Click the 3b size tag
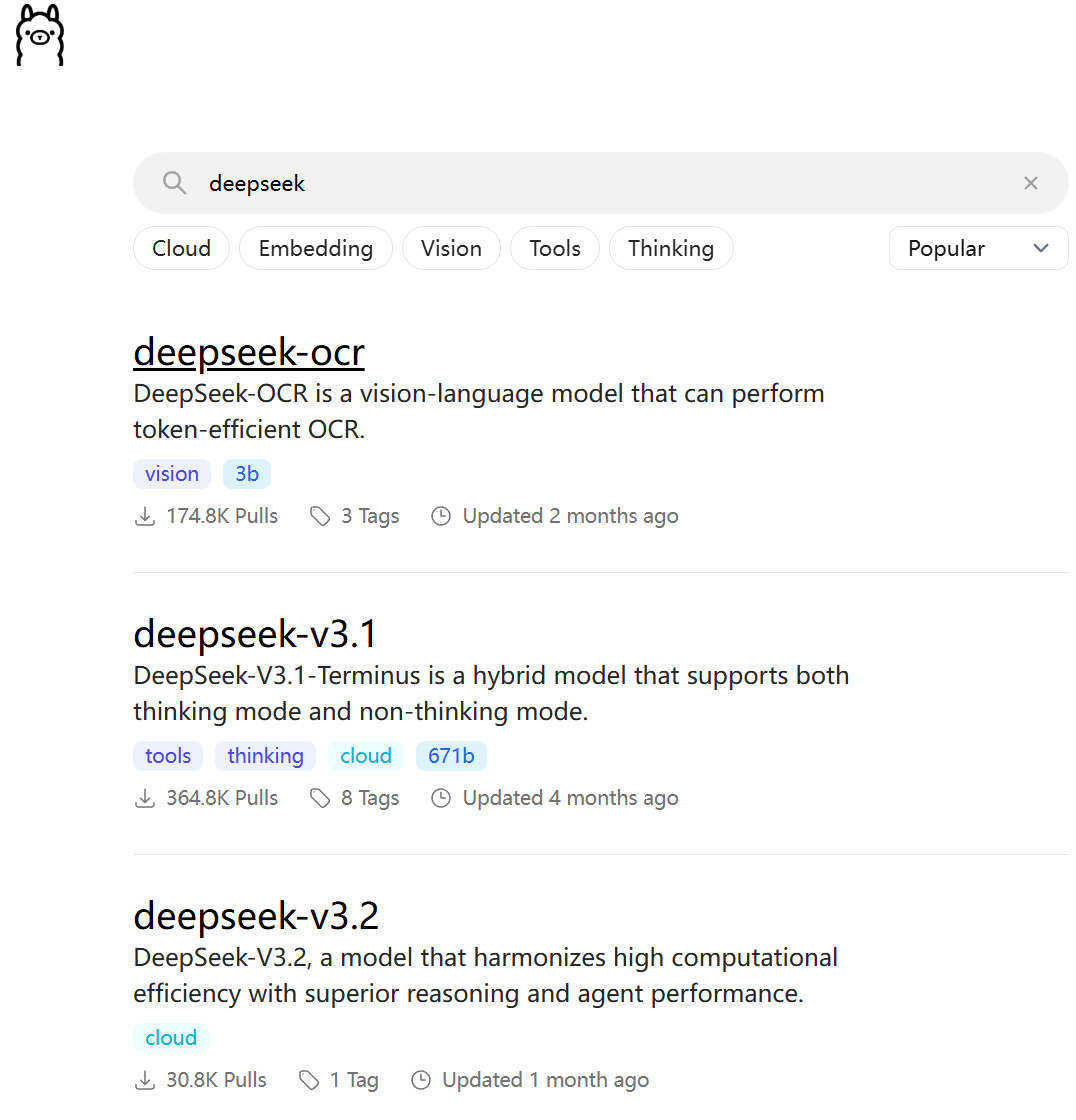Screen dimensions: 1076x1120 pos(247,474)
